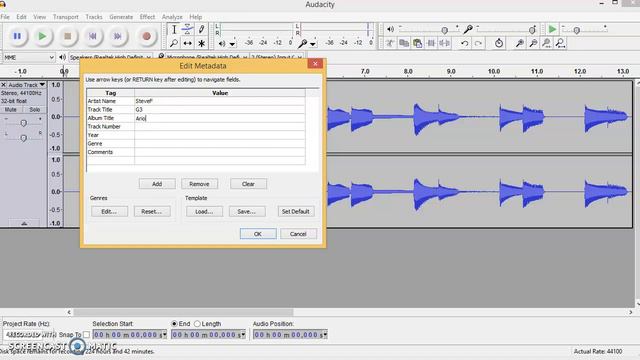
Task: Click the Paste icon in edit toolbar
Action: pyautogui.click(x=417, y=43)
